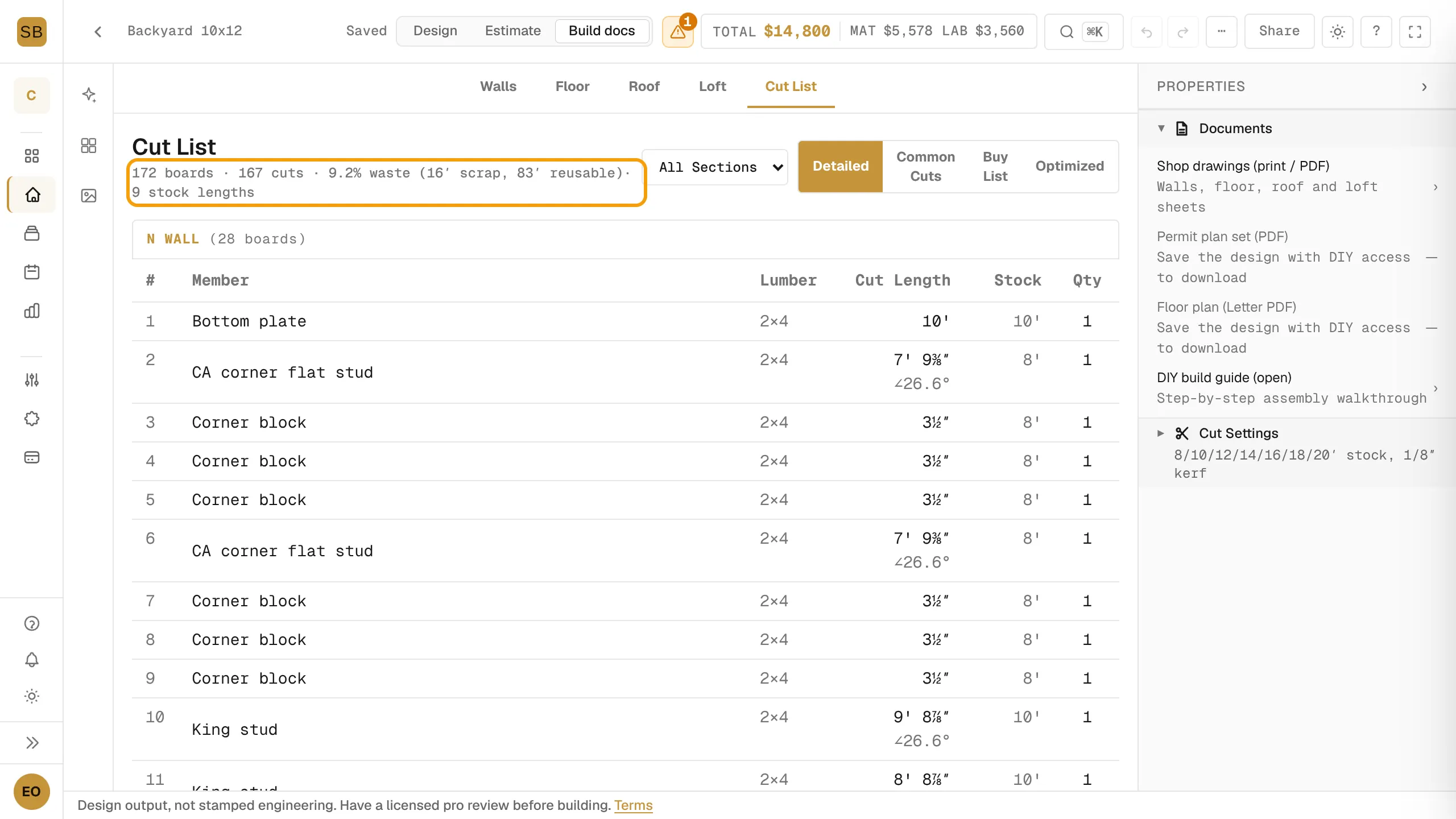1456x819 pixels.
Task: Open the Loft tab
Action: tap(712, 86)
